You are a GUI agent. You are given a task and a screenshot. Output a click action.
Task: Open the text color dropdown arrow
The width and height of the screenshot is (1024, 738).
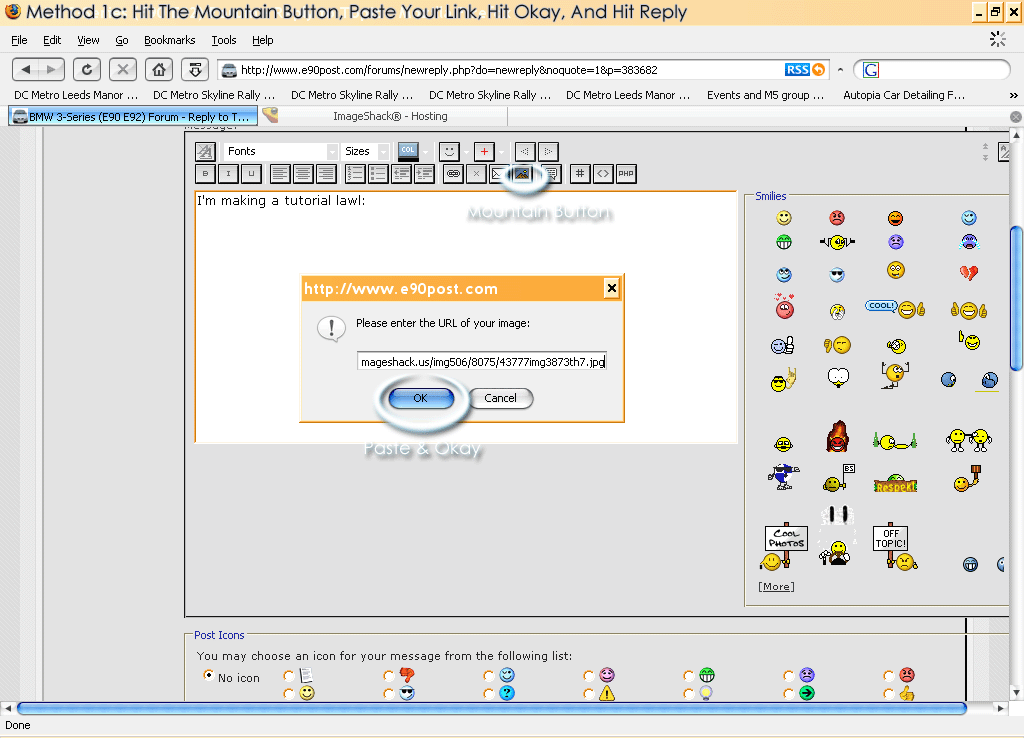coord(425,152)
